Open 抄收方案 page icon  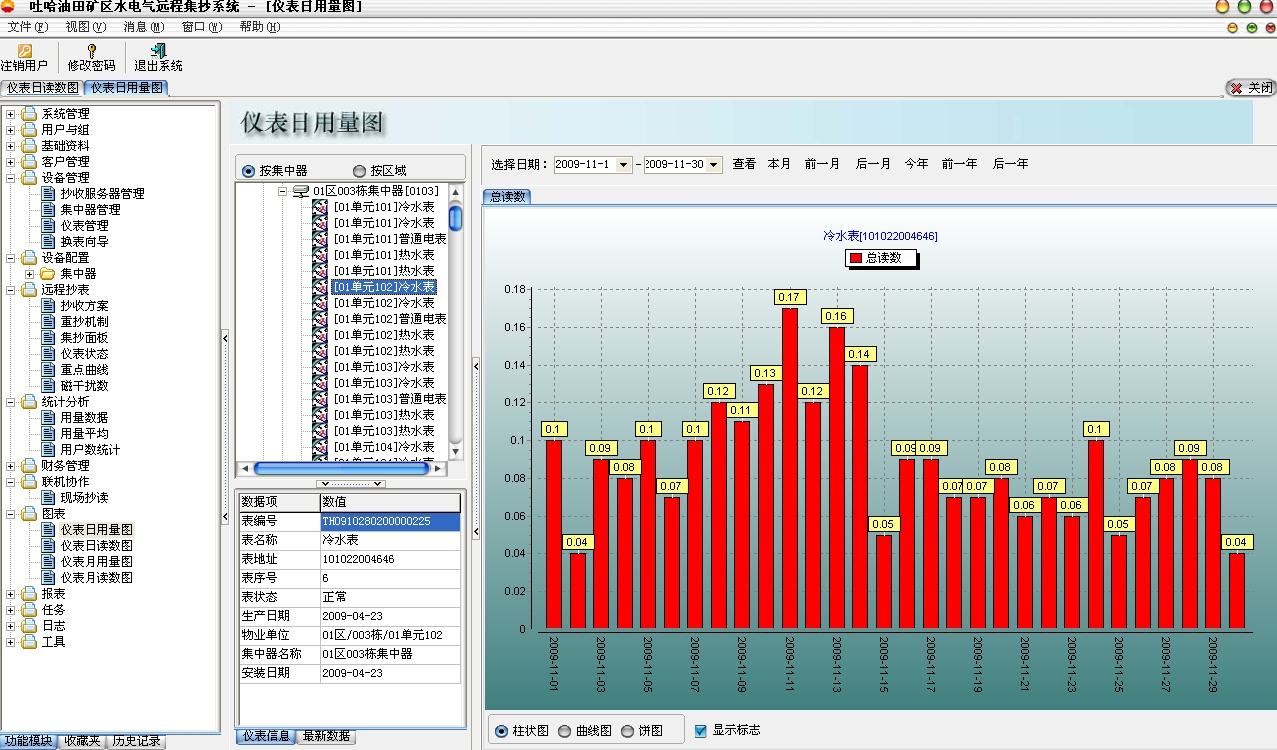(49, 306)
